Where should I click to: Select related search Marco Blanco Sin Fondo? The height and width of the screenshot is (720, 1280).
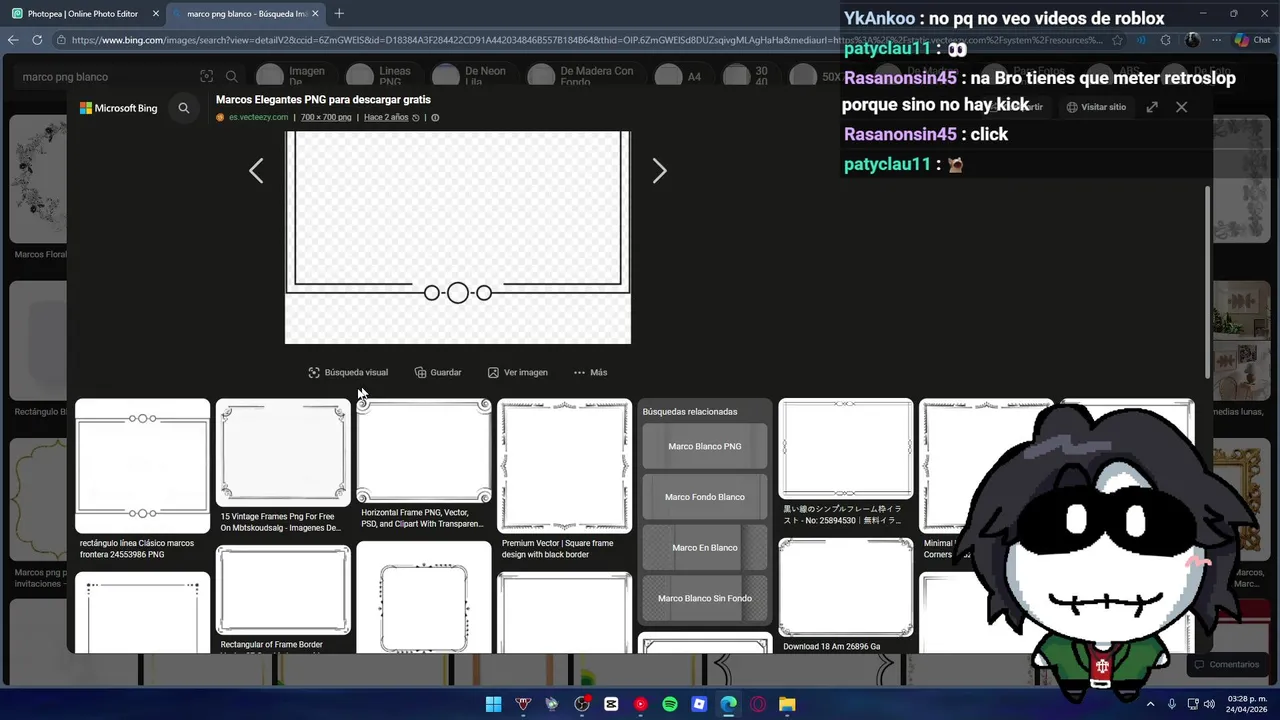click(x=705, y=598)
